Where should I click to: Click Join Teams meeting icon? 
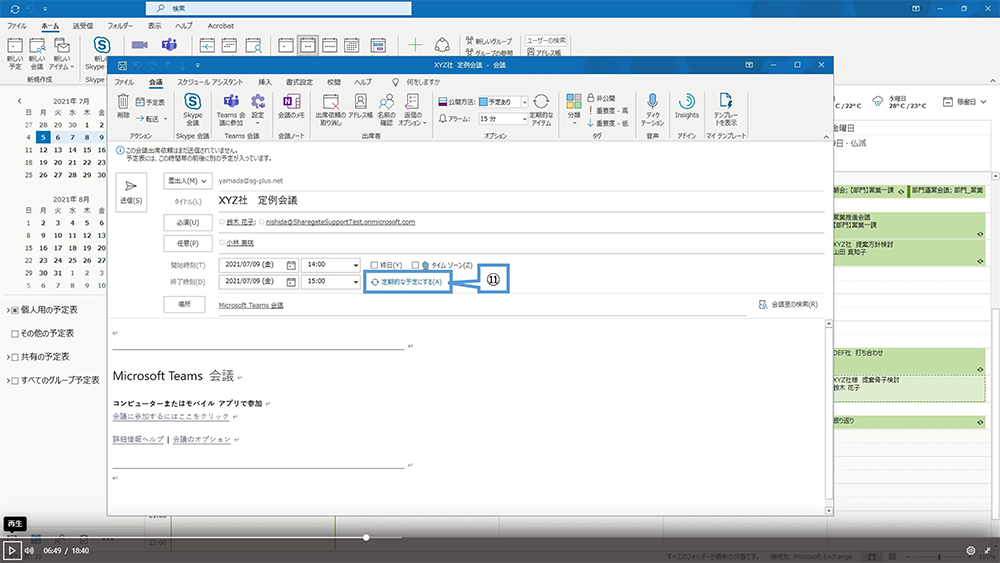(231, 101)
